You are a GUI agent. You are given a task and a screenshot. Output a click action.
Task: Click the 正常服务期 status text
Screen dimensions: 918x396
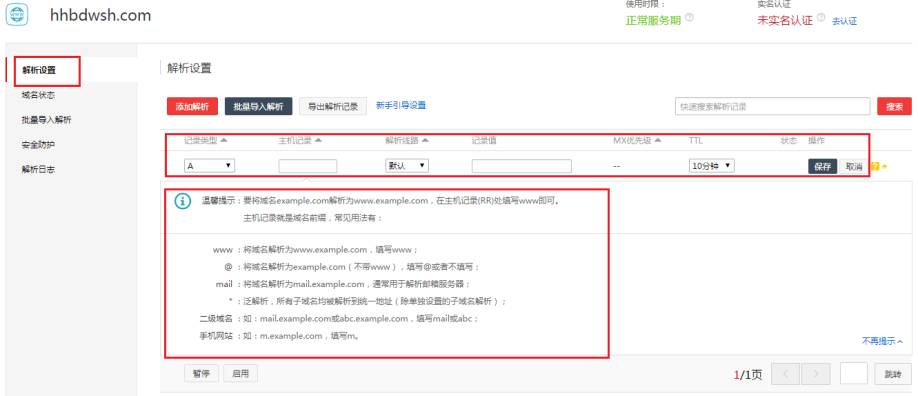(653, 20)
